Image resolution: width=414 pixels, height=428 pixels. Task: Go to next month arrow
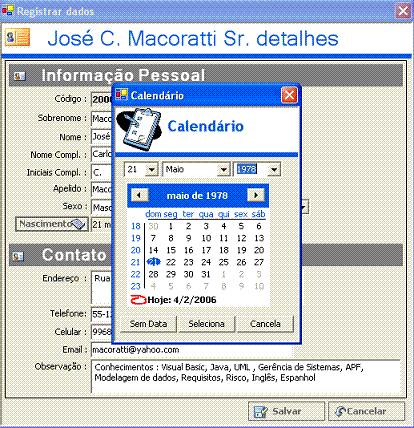tap(256, 195)
